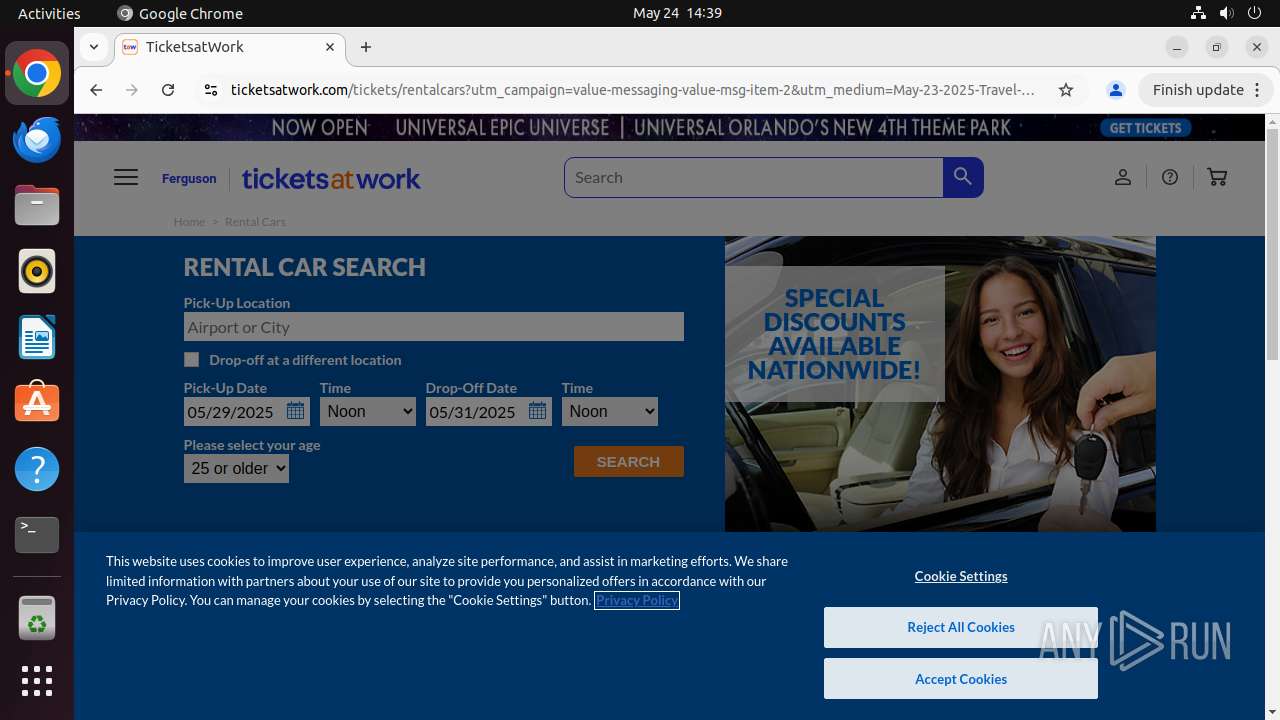Launch Google Chrome from dock
The height and width of the screenshot is (720, 1280).
[37, 74]
